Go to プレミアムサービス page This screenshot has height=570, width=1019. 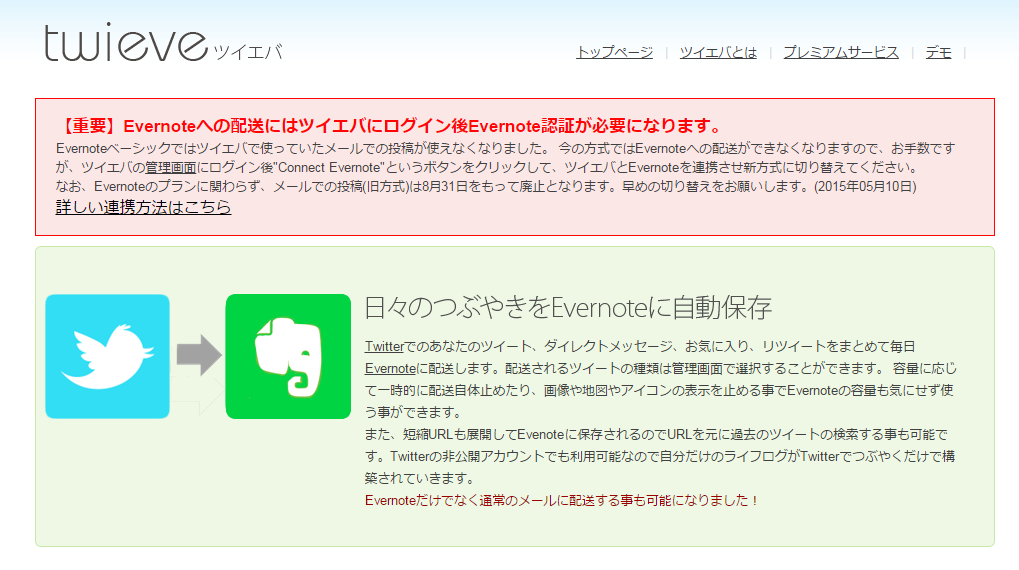coord(841,52)
